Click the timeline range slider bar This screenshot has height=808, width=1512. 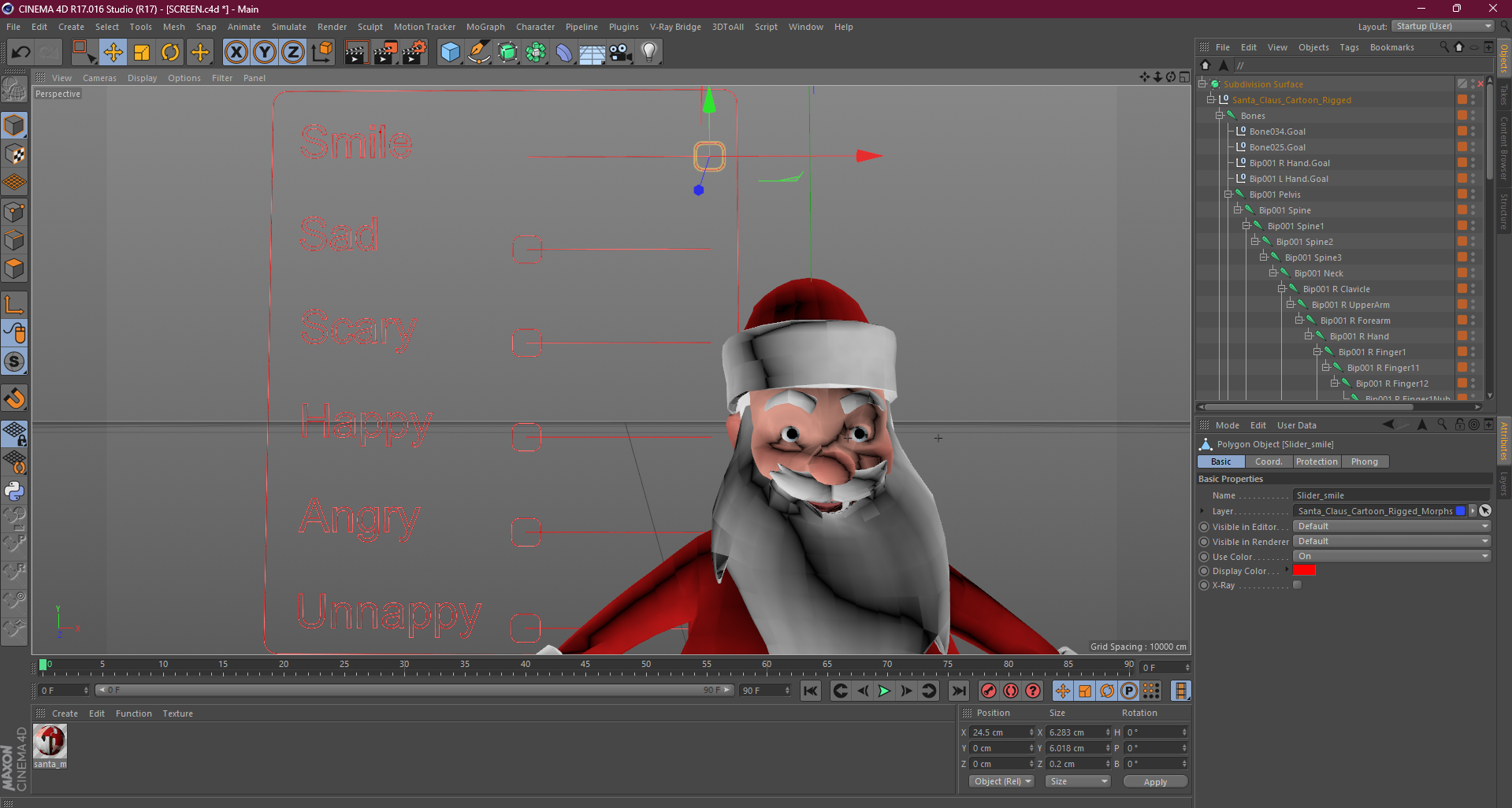[x=414, y=690]
